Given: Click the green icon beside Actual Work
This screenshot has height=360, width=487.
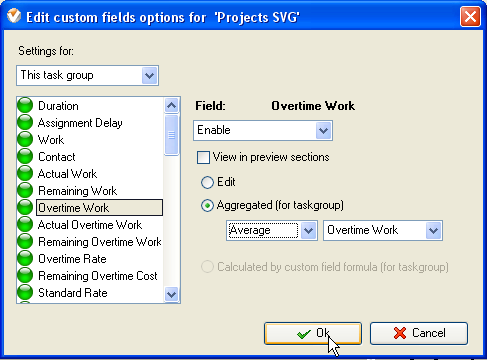Looking at the screenshot, I should pyautogui.click(x=25, y=174).
